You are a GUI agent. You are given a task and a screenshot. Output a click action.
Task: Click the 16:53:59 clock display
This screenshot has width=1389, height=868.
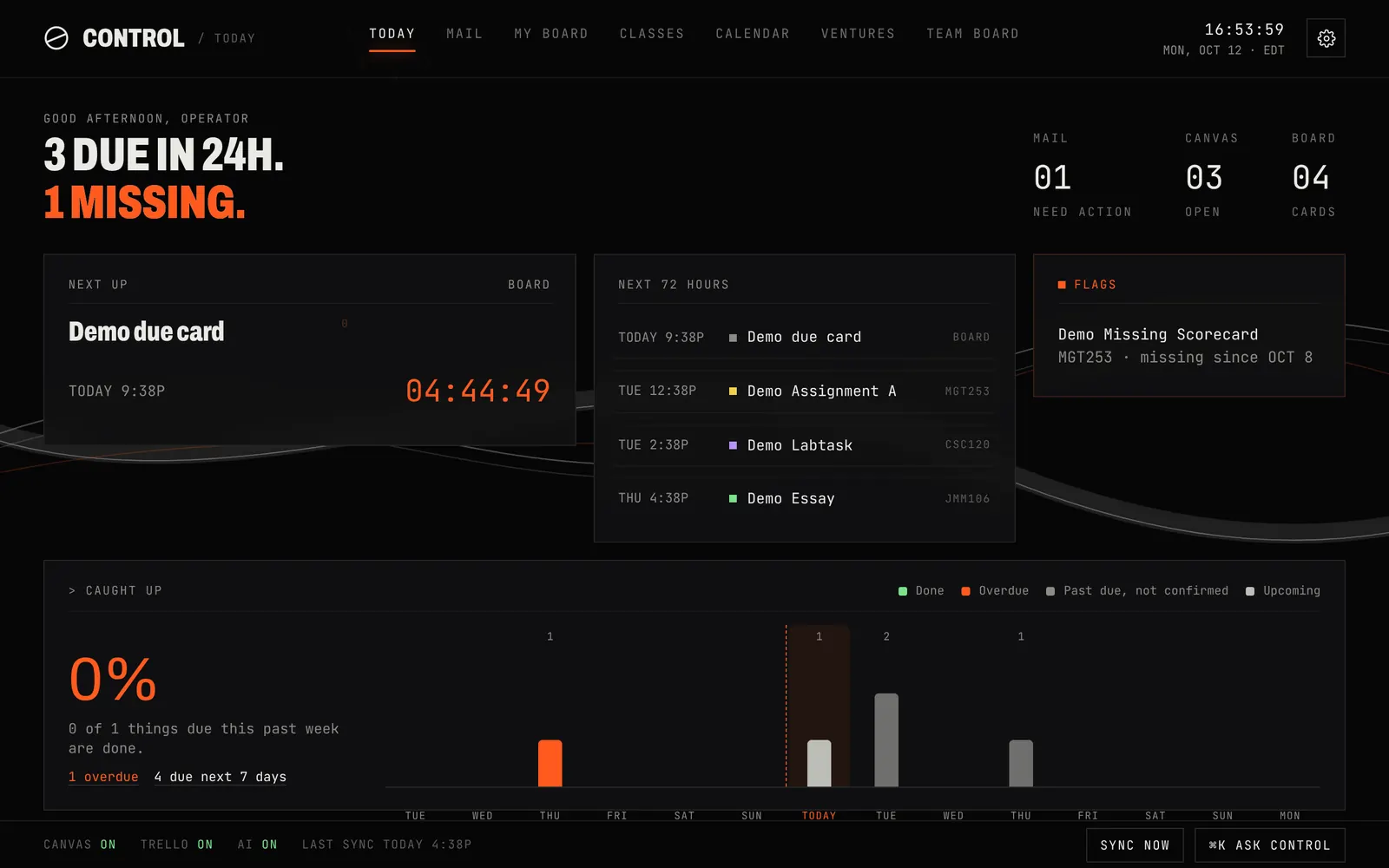tap(1244, 30)
